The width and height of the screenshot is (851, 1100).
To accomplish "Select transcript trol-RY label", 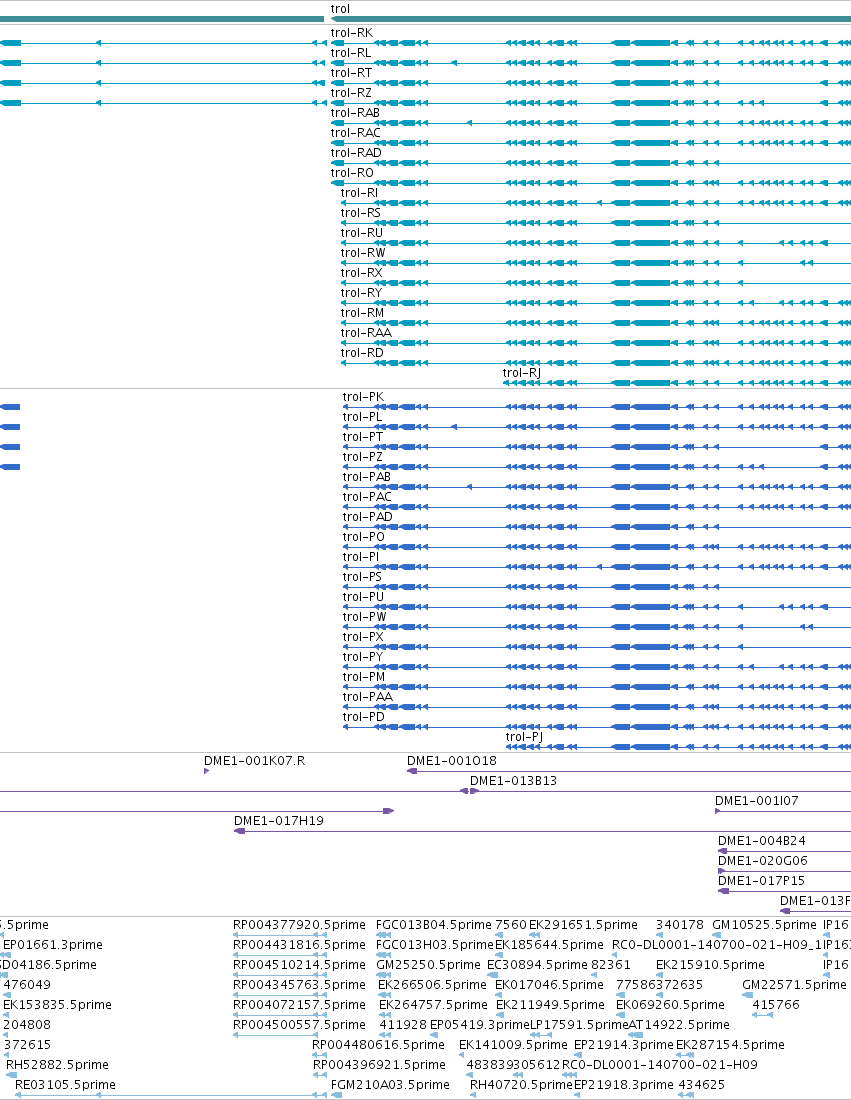I will [361, 293].
